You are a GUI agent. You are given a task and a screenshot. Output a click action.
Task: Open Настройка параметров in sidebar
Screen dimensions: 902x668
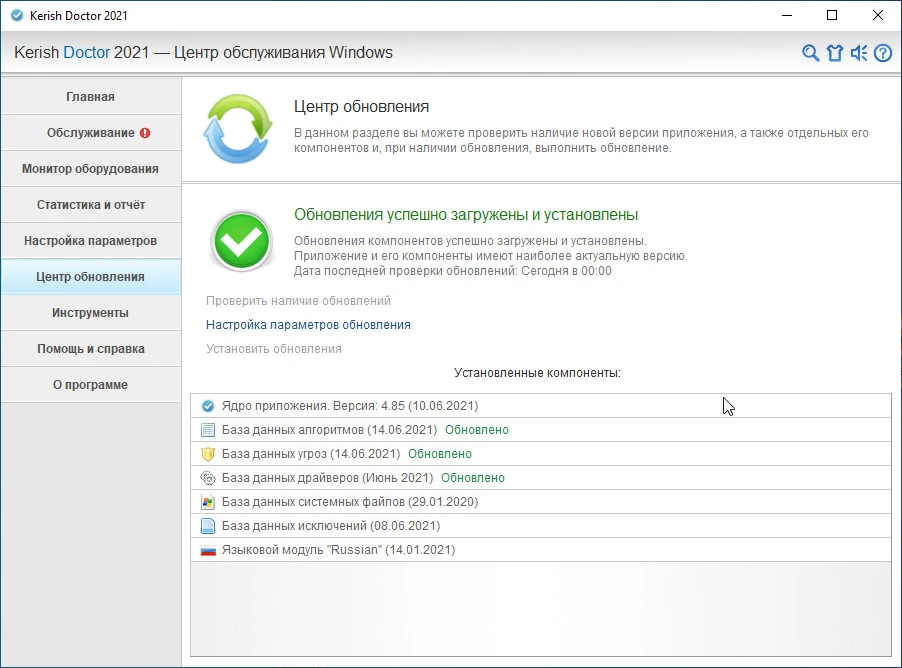point(91,241)
